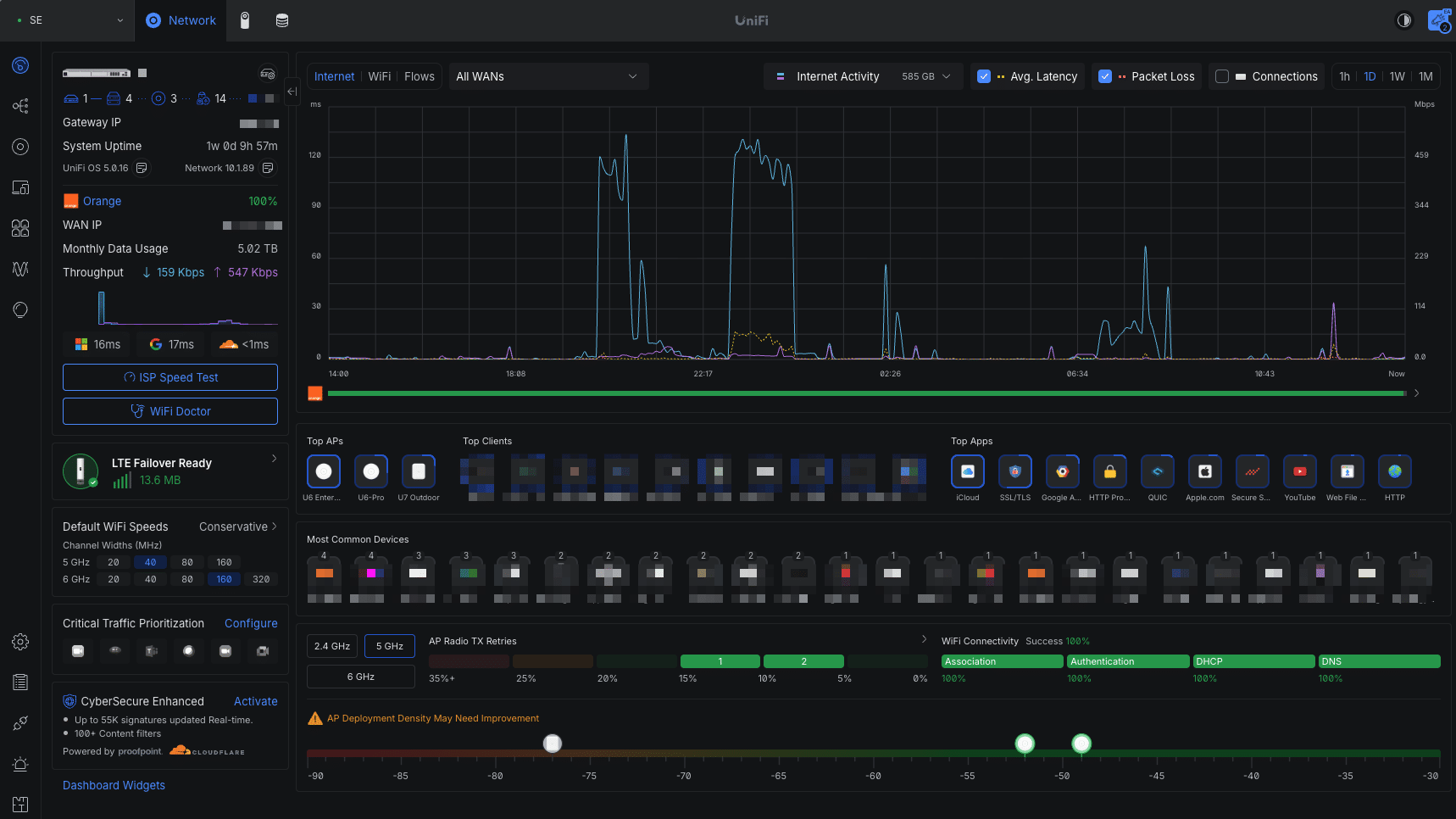Select the 1W time range

pyautogui.click(x=1397, y=76)
